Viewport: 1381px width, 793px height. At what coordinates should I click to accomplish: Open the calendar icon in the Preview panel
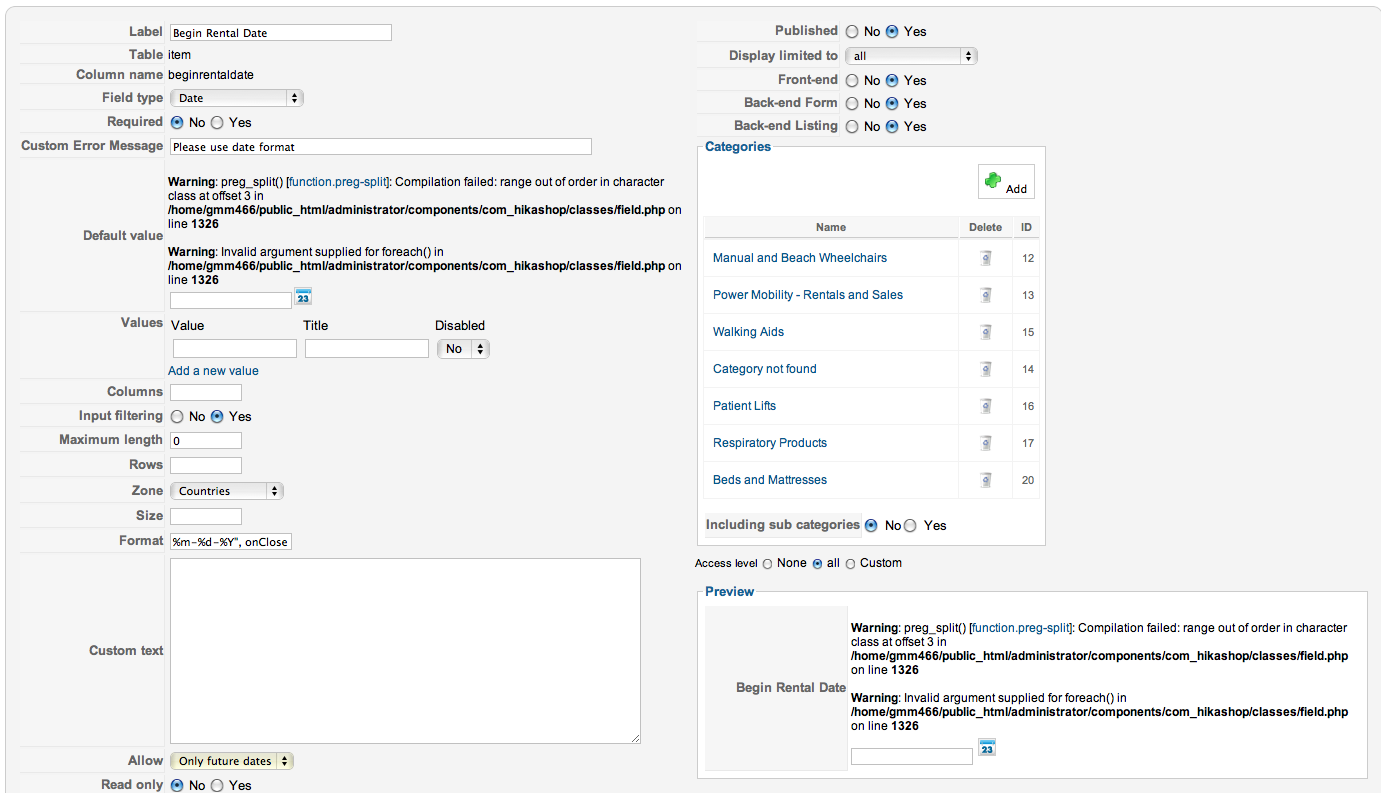point(987,747)
